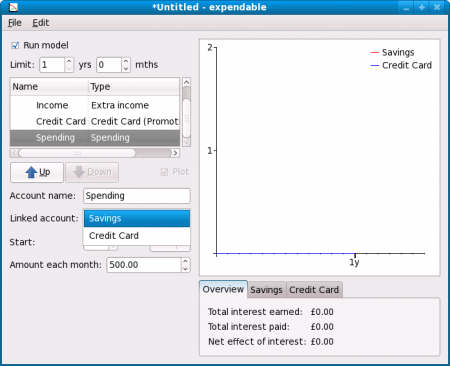Image resolution: width=450 pixels, height=366 pixels.
Task: Choose Credit Card in Linked account dropdown
Action: click(137, 236)
